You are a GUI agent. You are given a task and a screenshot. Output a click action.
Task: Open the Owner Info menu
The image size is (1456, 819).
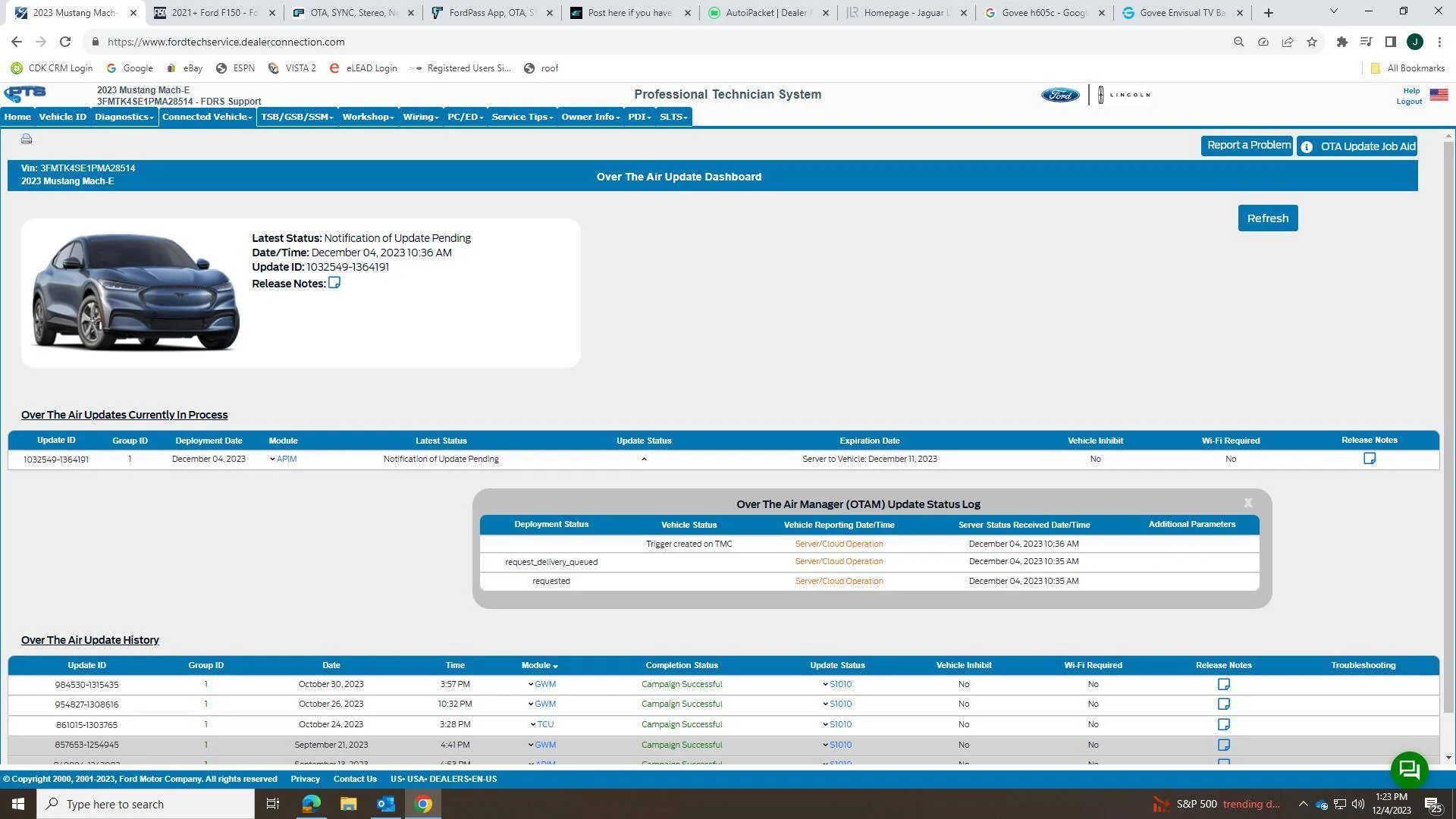pyautogui.click(x=591, y=117)
